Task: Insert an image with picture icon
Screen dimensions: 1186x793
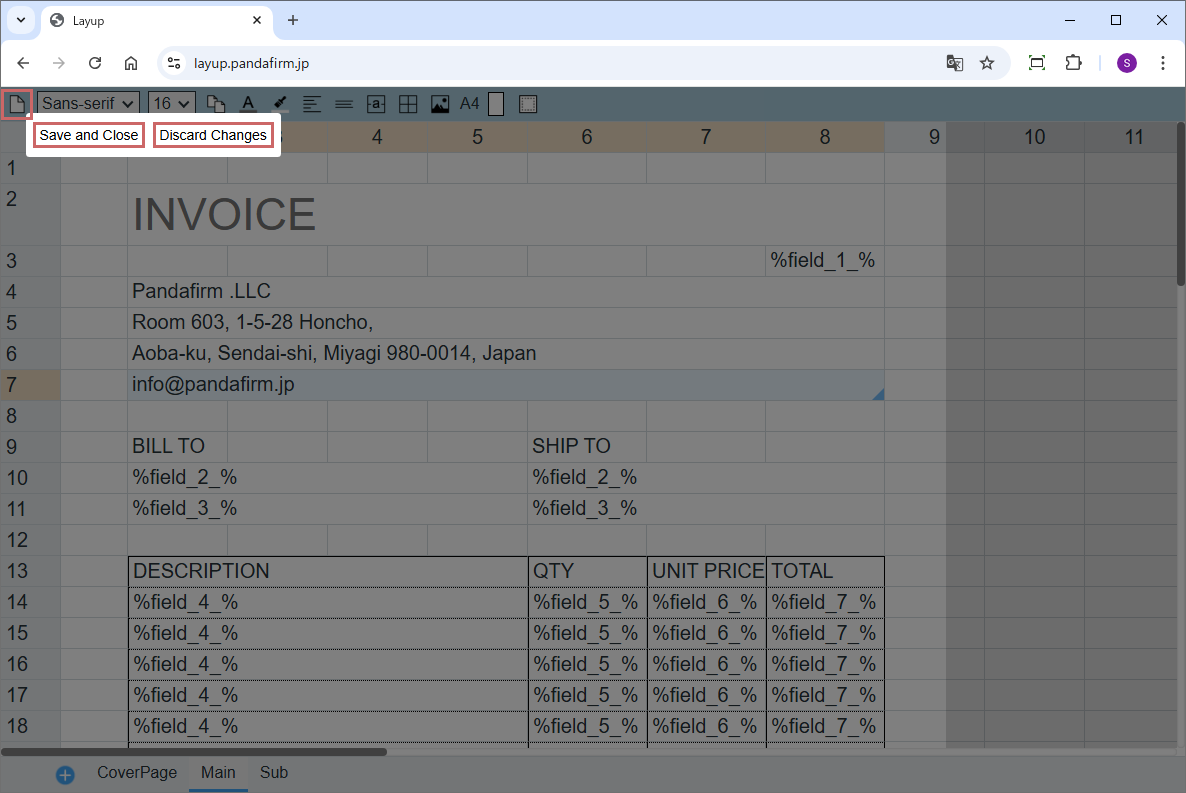Action: click(x=440, y=103)
